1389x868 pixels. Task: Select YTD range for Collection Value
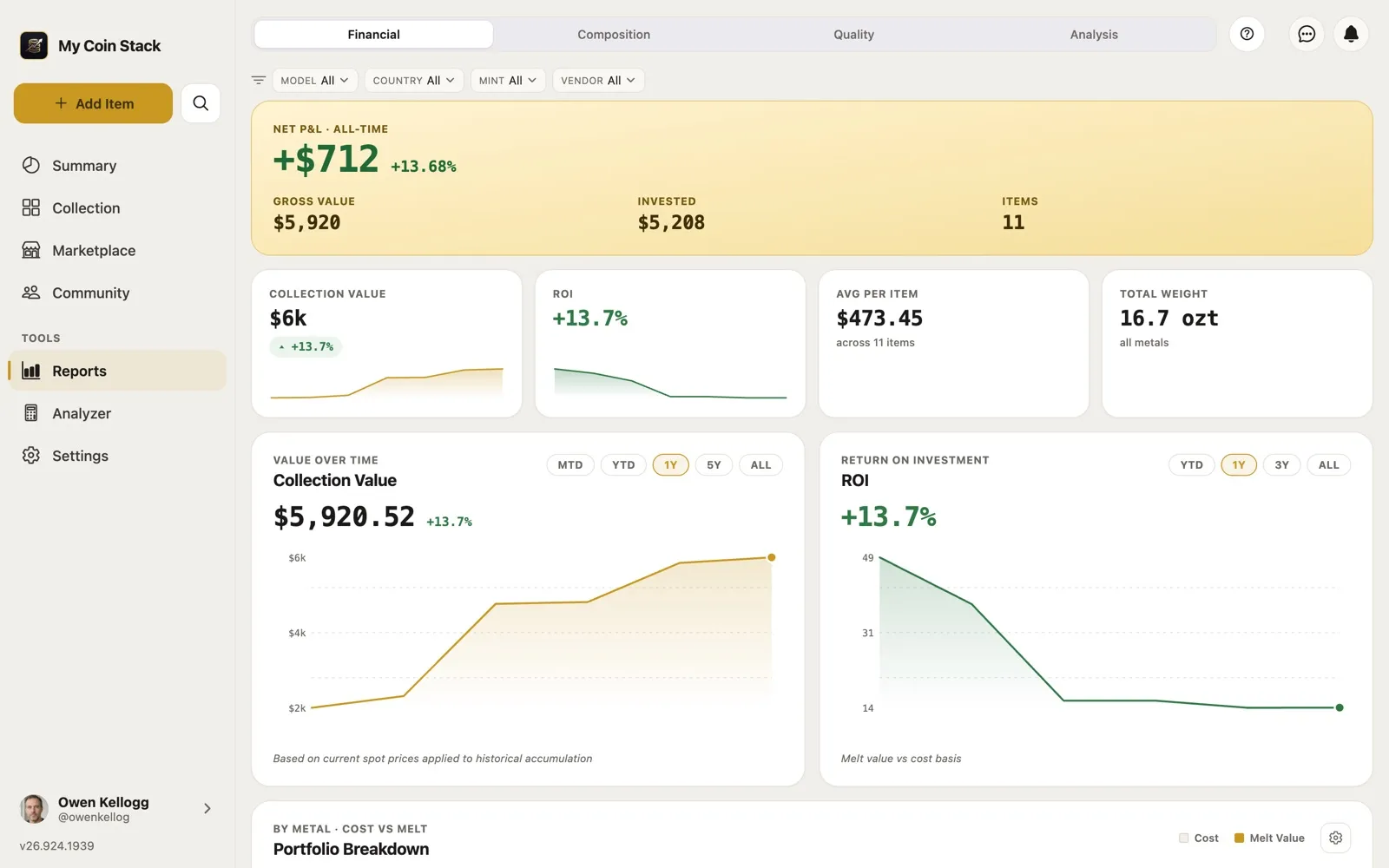tap(623, 465)
